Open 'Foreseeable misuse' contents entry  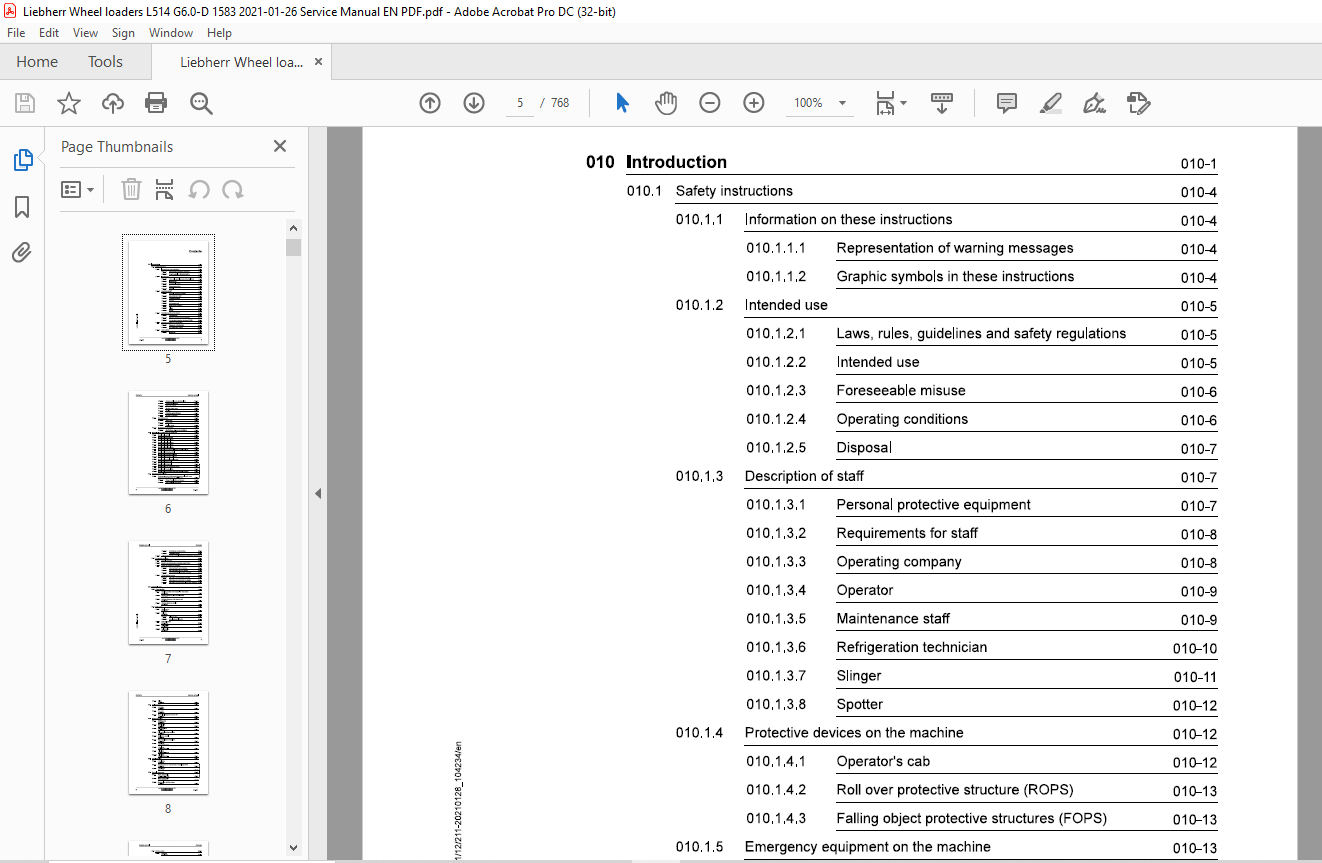(901, 391)
